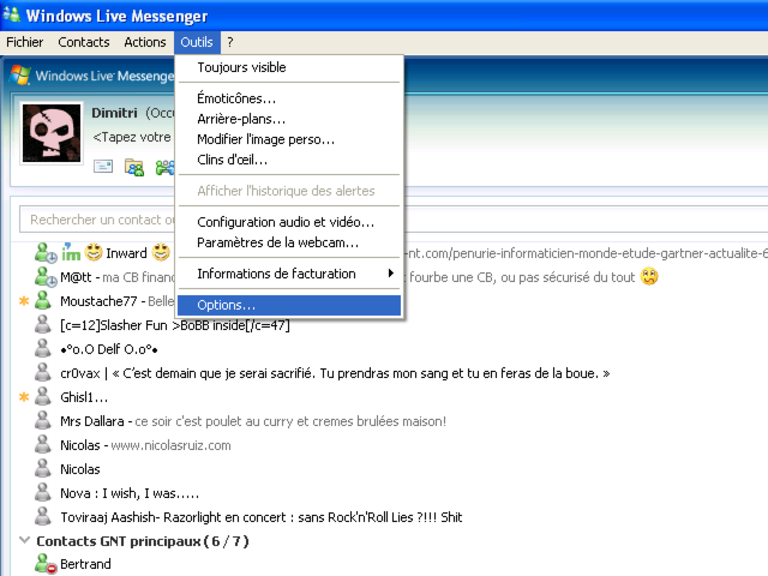768x576 pixels.
Task: Open the shared folders icon
Action: (x=134, y=168)
